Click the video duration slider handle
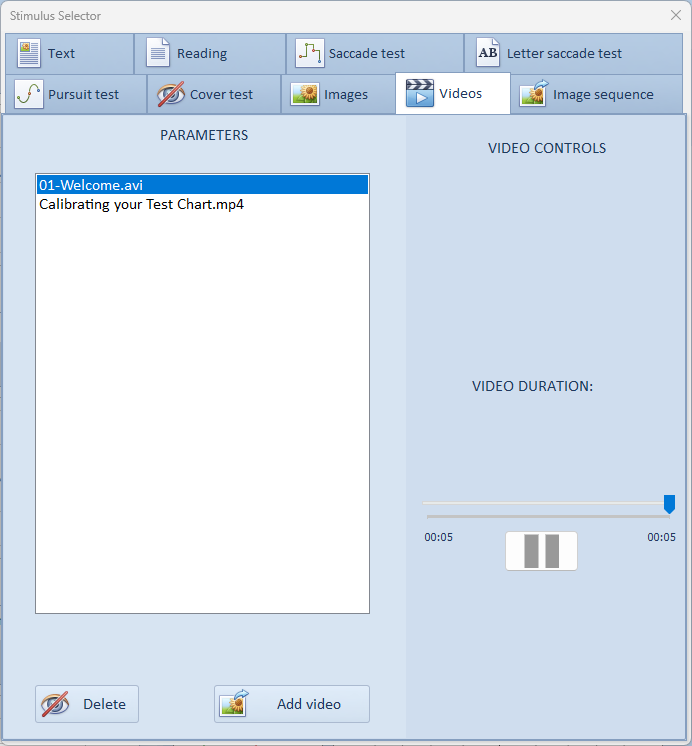The width and height of the screenshot is (692, 746). pos(669,504)
